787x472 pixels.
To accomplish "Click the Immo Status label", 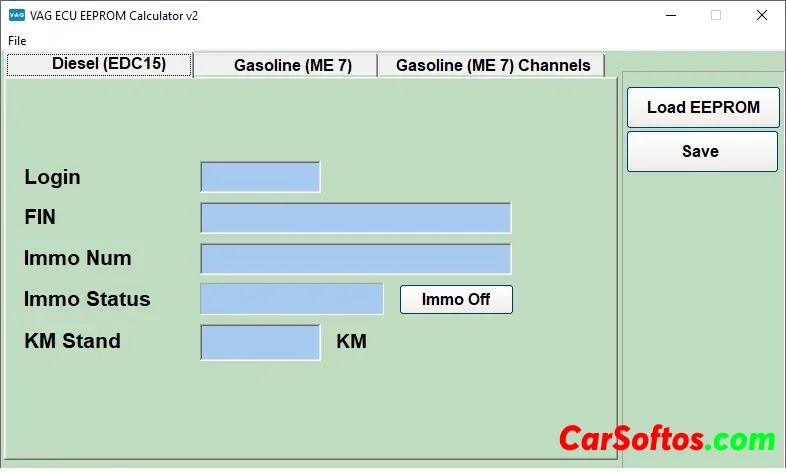I will click(x=87, y=299).
